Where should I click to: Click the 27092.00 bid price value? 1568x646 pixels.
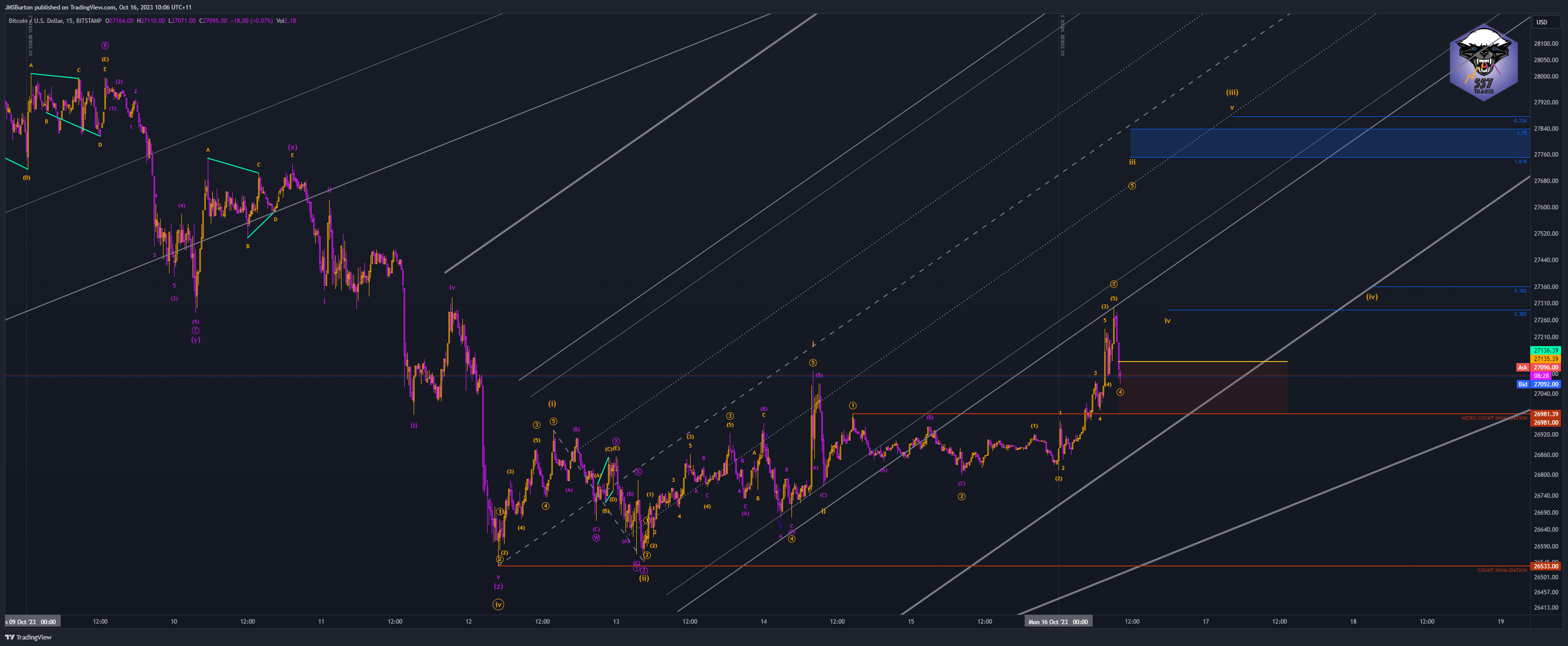point(1546,384)
